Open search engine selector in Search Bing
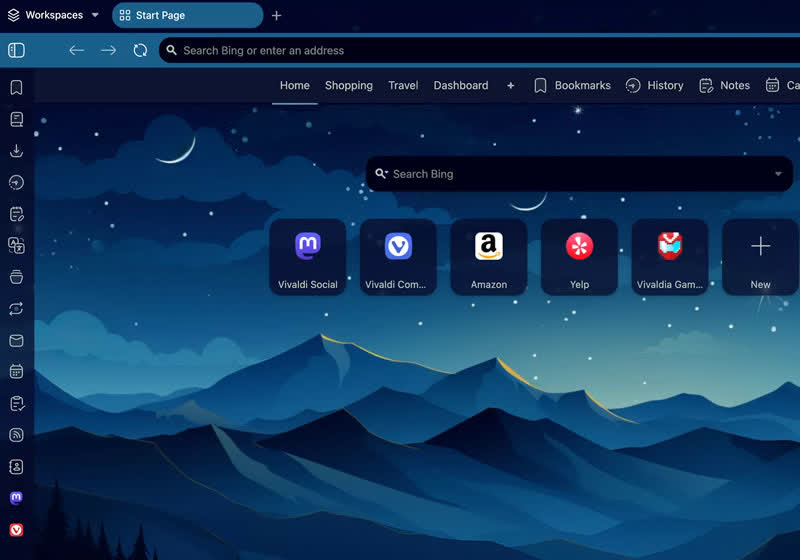Image resolution: width=800 pixels, height=560 pixels. click(381, 174)
